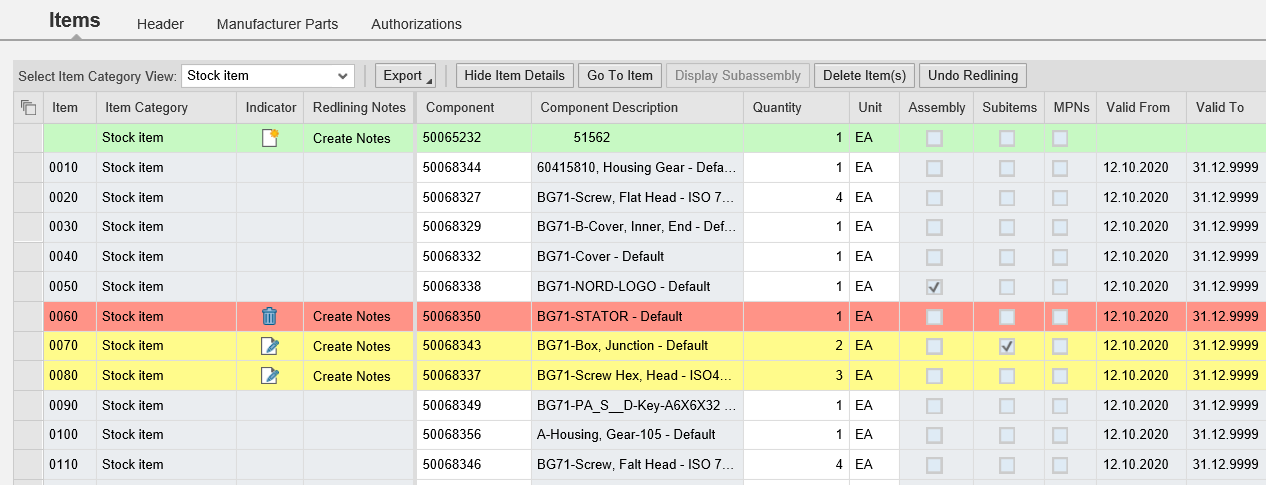Toggle Assembly checkbox for component 50065232

(x=934, y=138)
